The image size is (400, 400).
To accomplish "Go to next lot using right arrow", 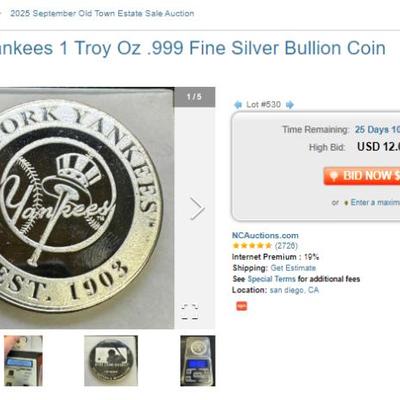I will (x=290, y=105).
